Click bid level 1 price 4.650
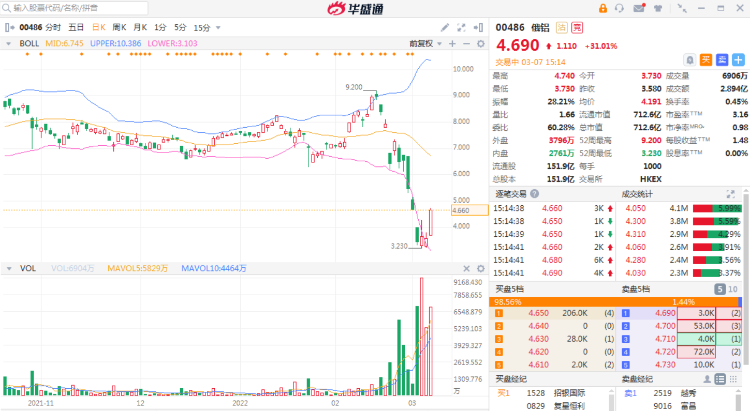The image size is (750, 411). [538, 313]
